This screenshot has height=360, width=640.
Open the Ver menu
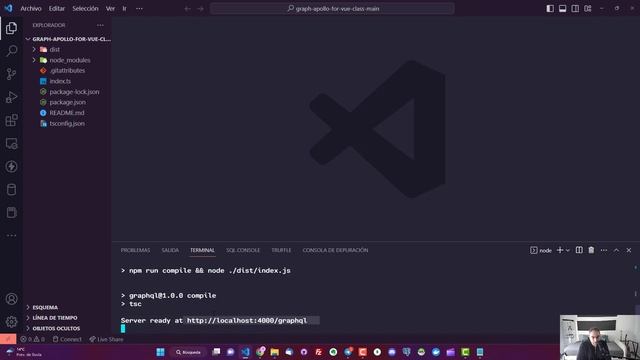click(110, 9)
